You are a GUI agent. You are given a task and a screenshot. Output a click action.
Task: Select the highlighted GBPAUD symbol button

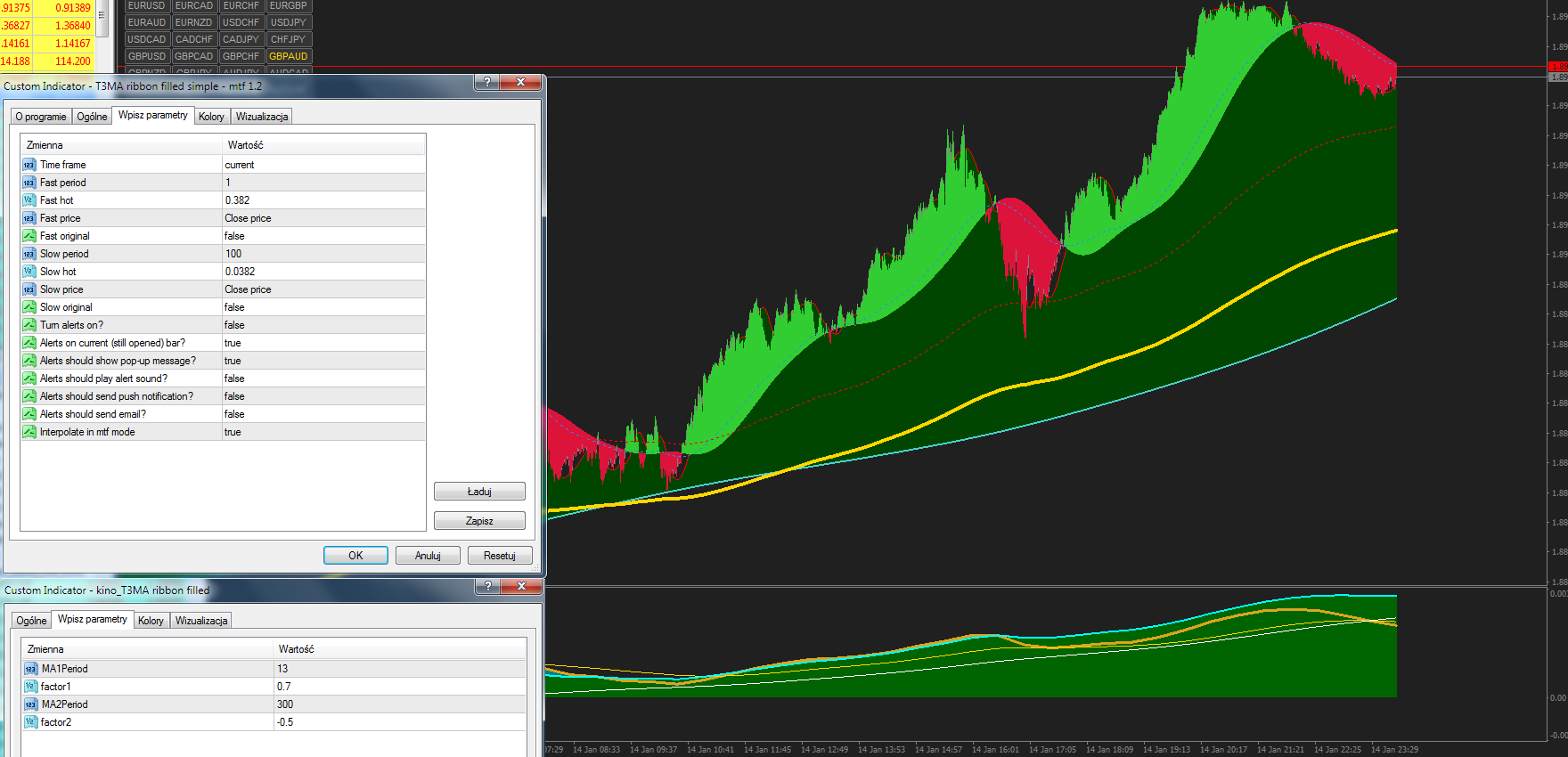tap(289, 56)
